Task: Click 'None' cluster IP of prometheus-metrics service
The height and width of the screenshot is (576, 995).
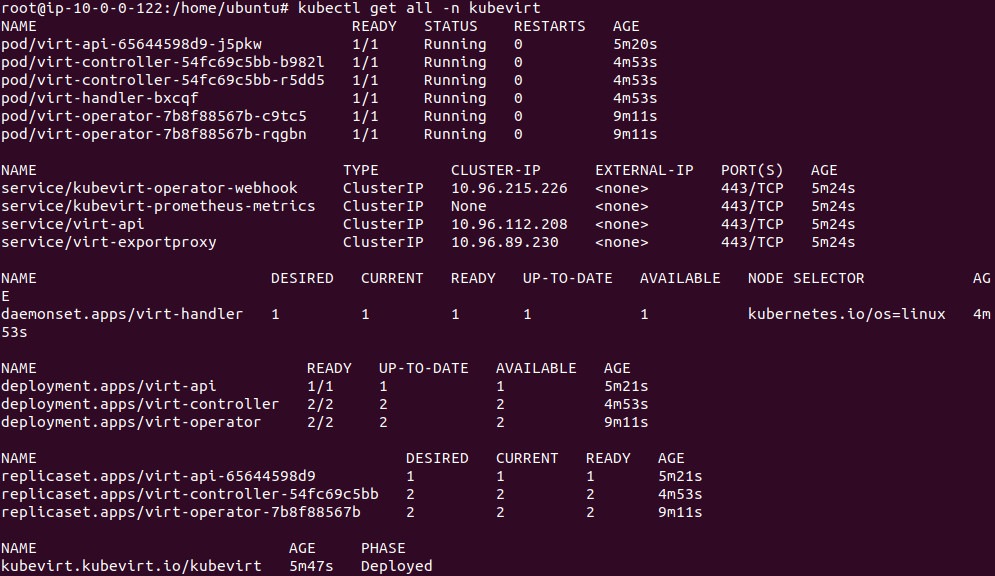Action: click(x=468, y=206)
